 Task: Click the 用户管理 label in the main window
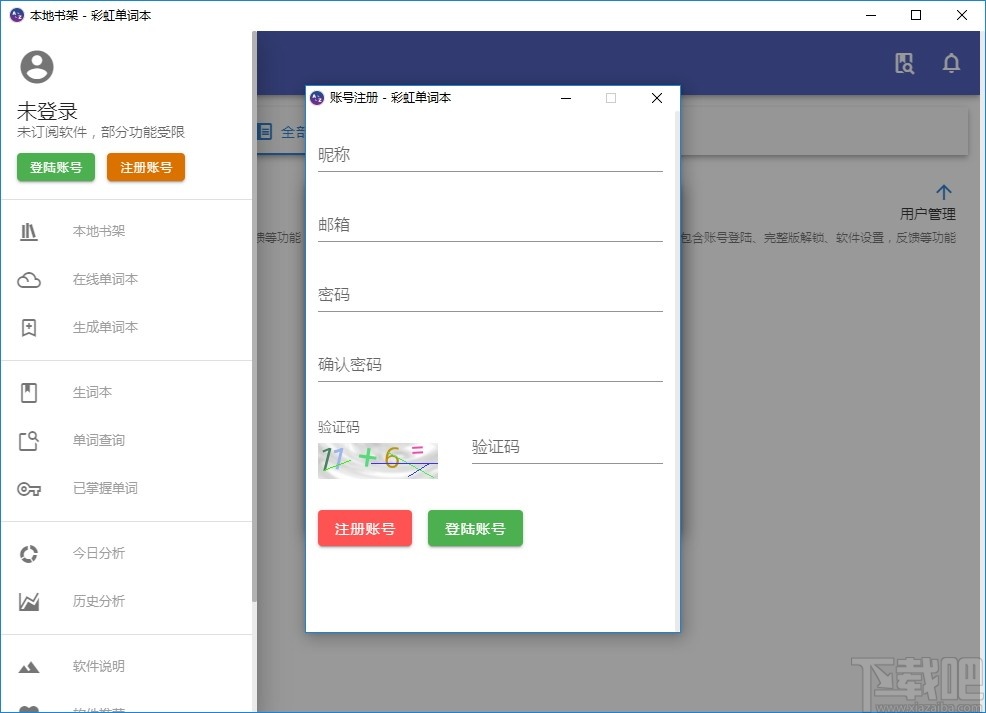928,214
